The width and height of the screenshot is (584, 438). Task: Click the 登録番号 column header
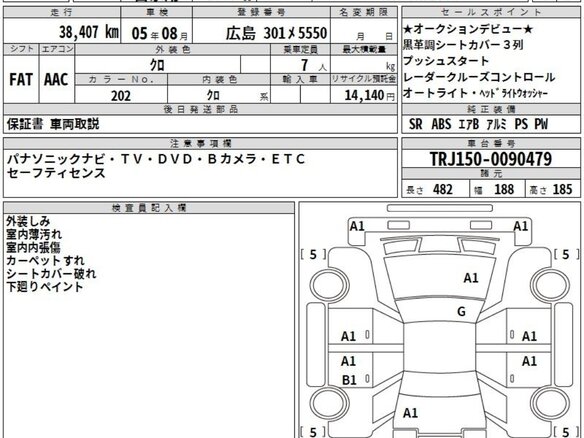coord(261,12)
